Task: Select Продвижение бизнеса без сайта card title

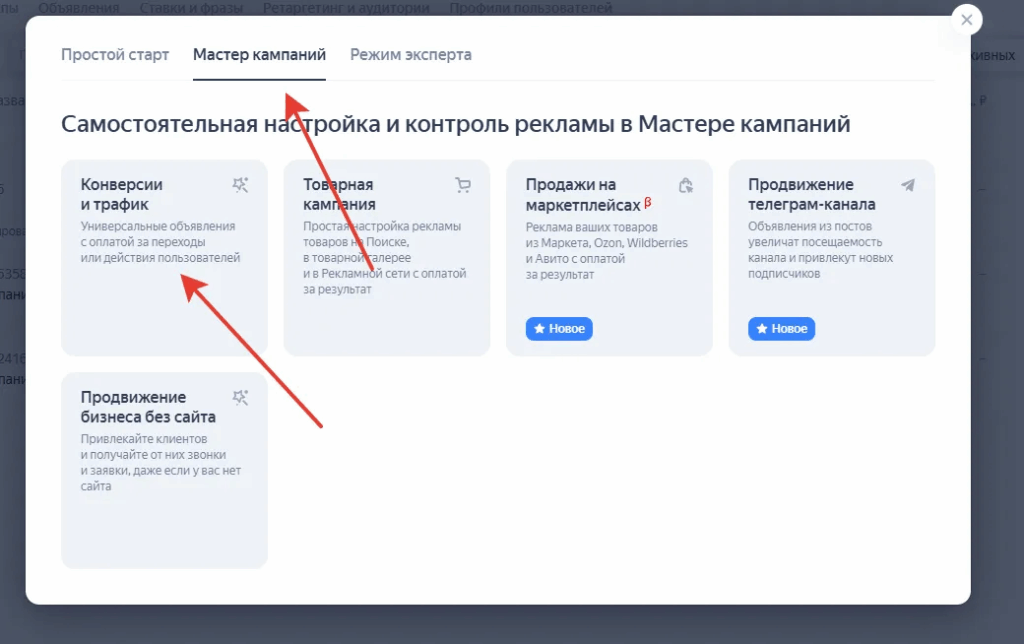Action: click(147, 407)
